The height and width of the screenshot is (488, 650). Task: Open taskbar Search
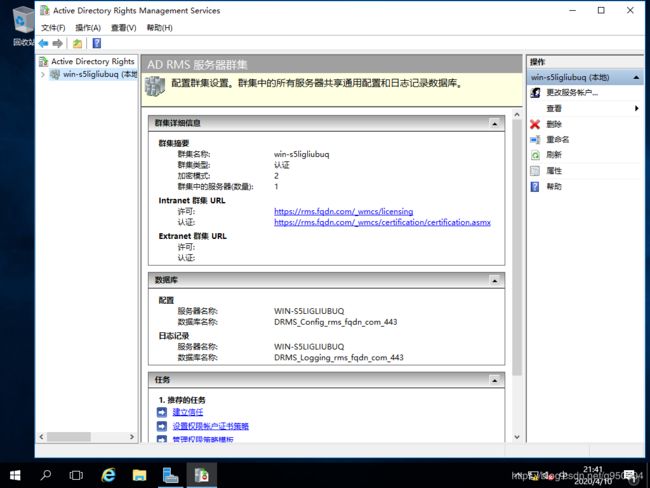(x=46, y=475)
